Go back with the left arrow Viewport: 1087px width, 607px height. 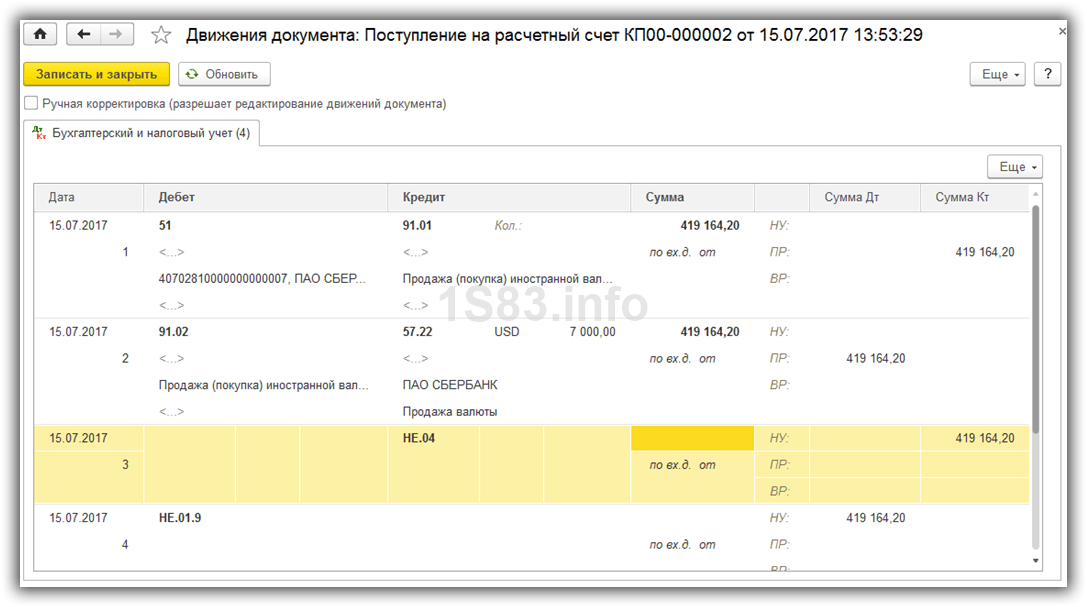83,34
